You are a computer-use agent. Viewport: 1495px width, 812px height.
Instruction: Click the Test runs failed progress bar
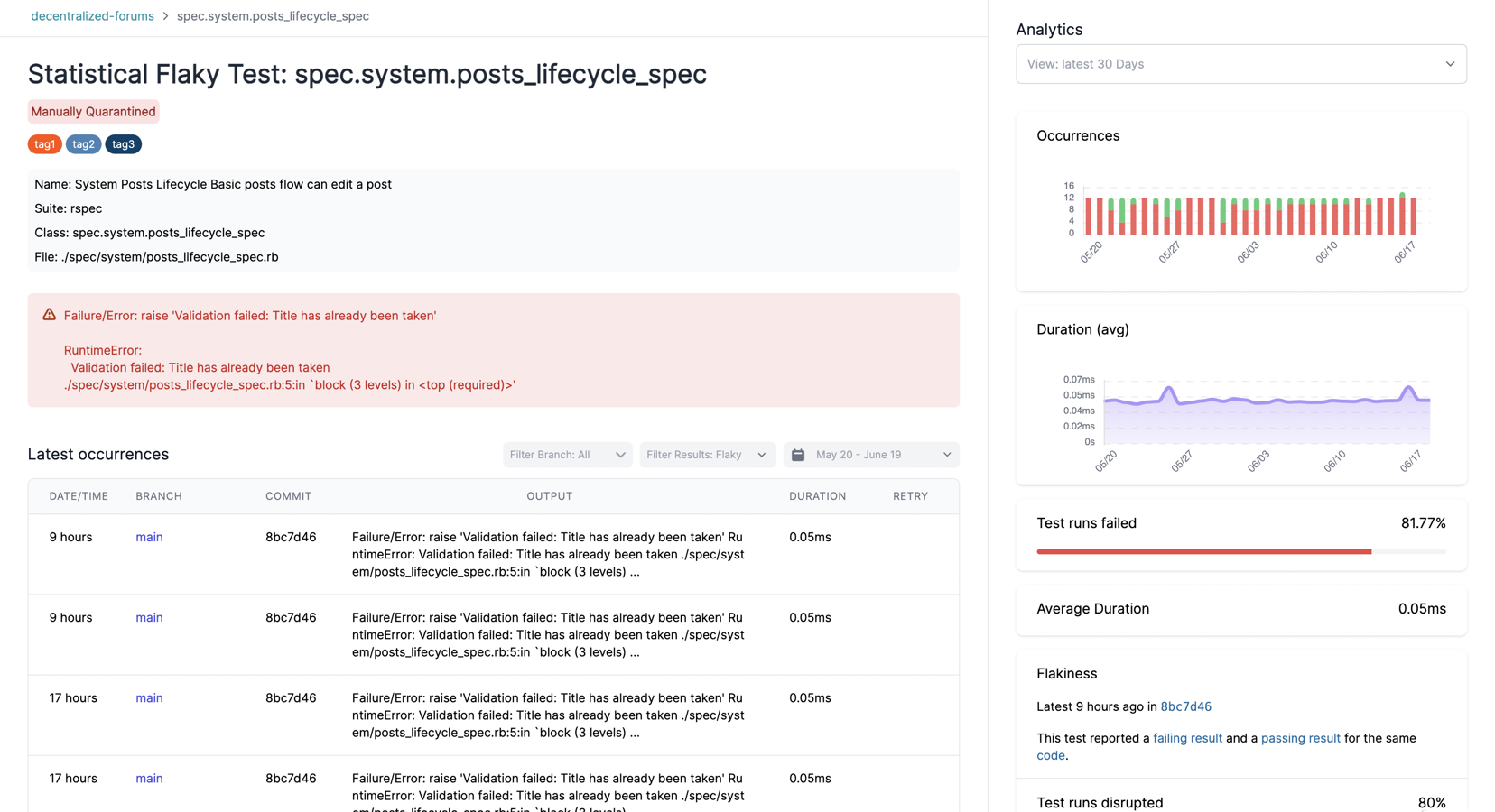pos(1240,551)
